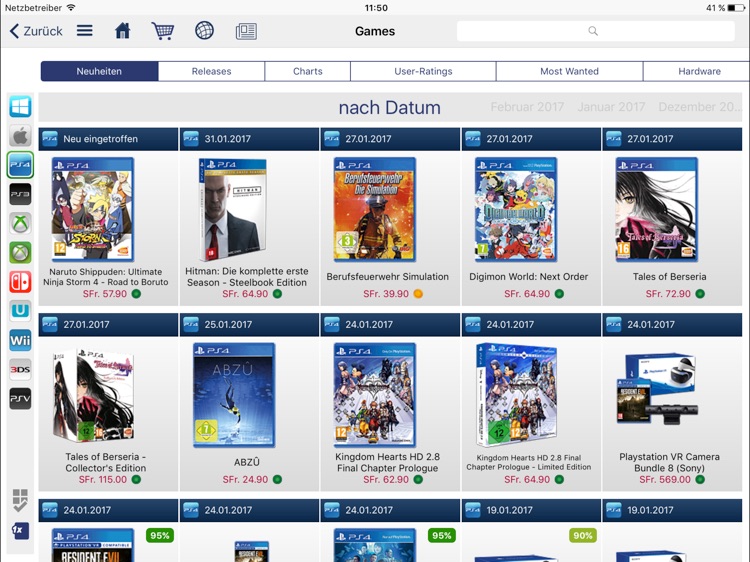Viewport: 750px width, 562px height.
Task: Select Nintendo 3DS platform icon
Action: pos(20,370)
